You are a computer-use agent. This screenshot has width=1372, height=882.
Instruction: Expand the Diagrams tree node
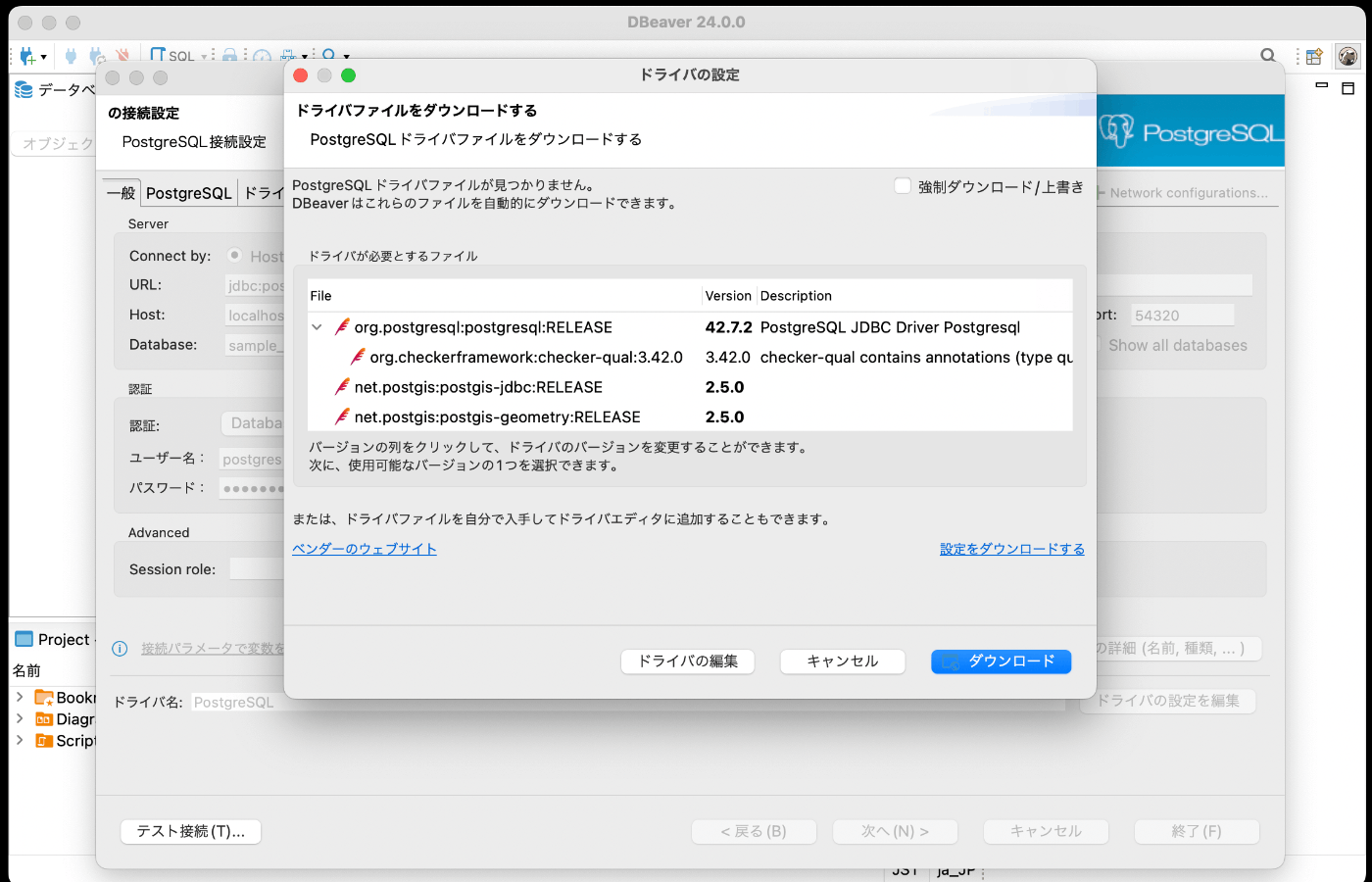click(x=20, y=718)
